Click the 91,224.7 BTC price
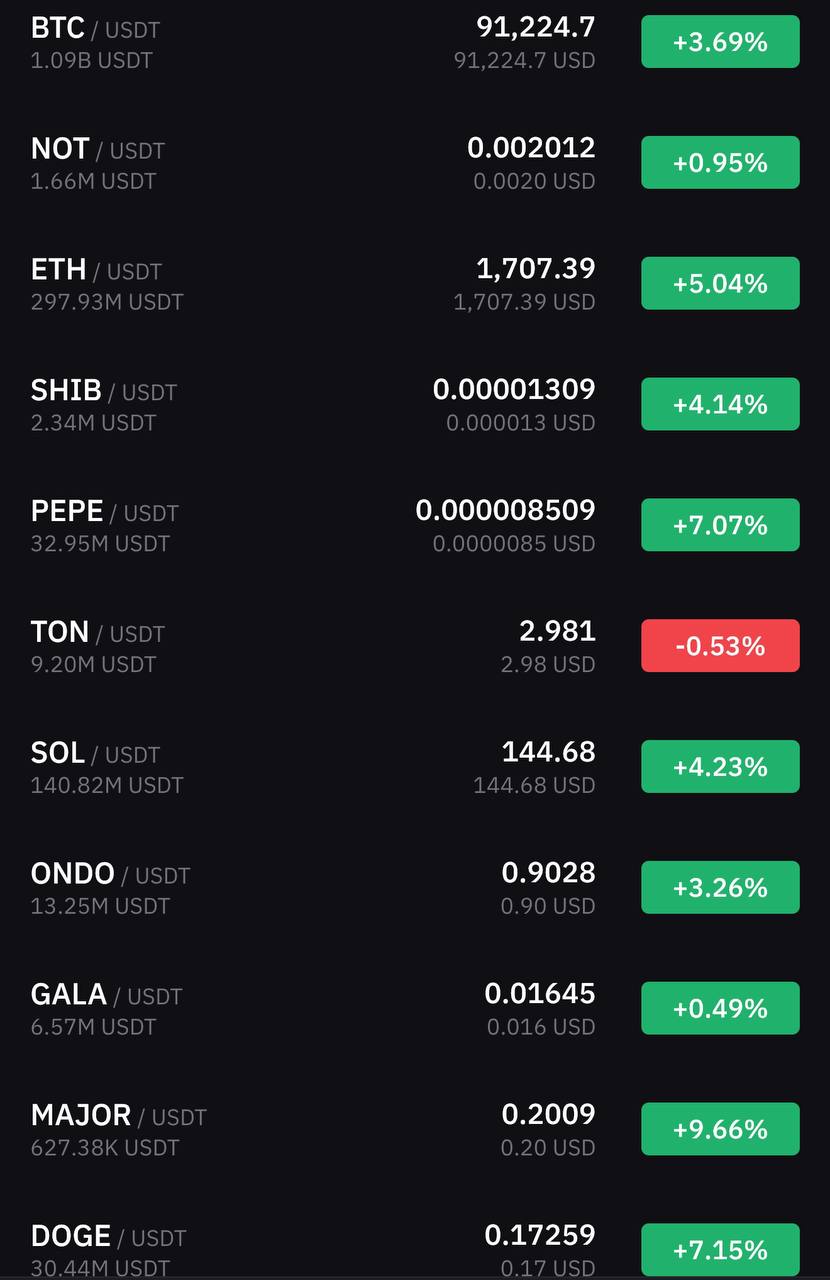 536,27
